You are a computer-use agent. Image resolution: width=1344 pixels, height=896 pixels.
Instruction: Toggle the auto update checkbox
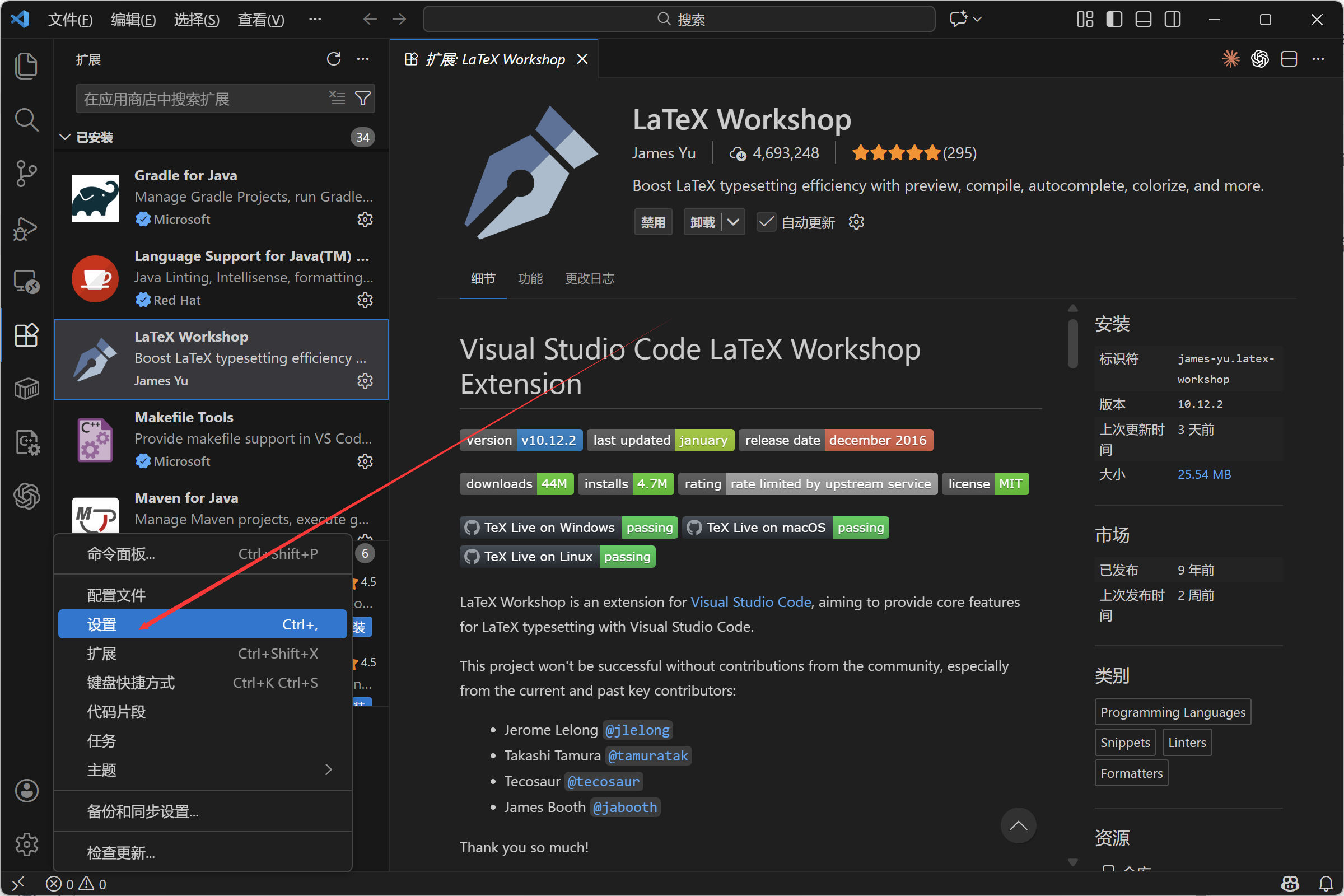[x=766, y=222]
